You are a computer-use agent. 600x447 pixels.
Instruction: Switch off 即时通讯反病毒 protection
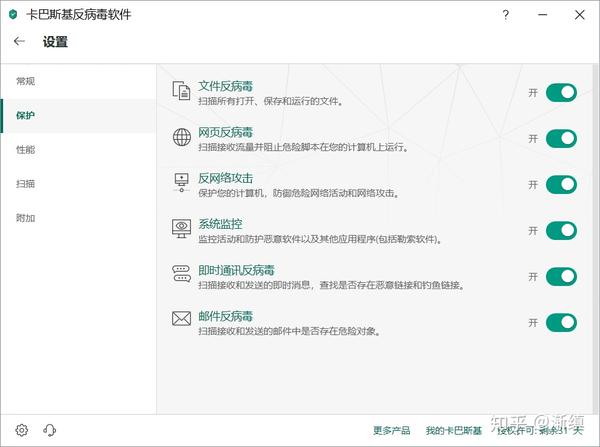(561, 277)
